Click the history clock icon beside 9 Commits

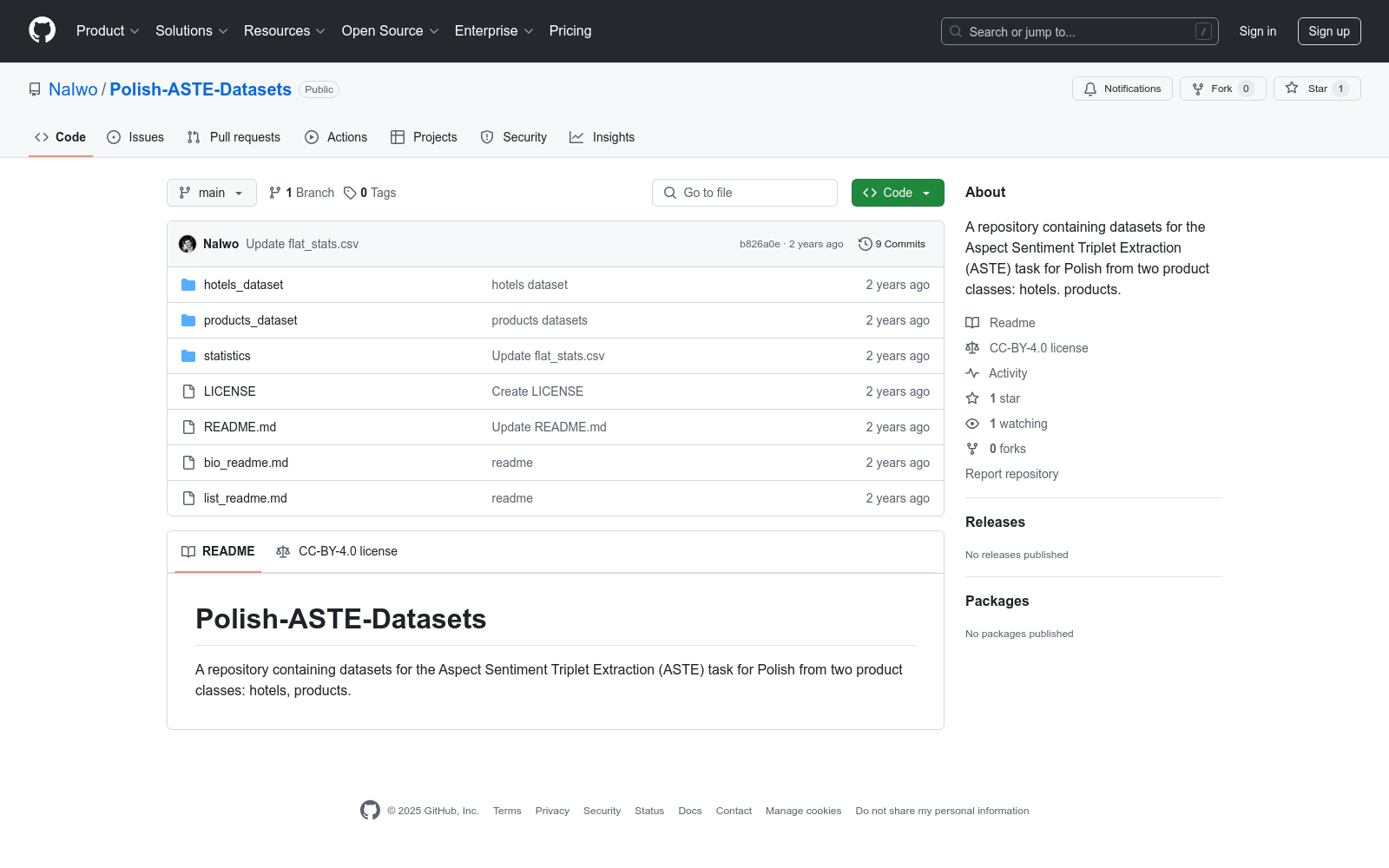coord(865,244)
